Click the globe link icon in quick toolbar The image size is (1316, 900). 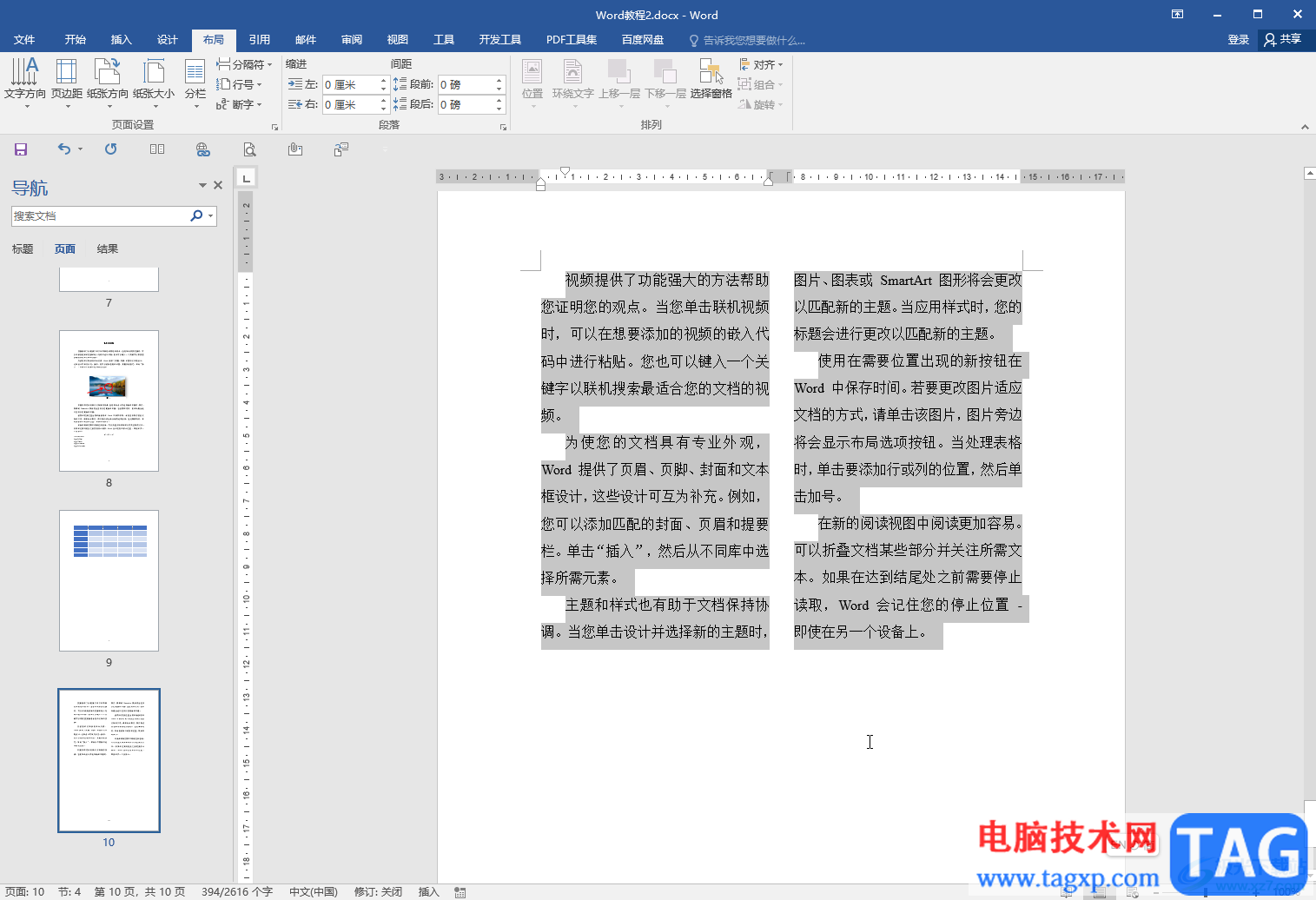tap(203, 149)
